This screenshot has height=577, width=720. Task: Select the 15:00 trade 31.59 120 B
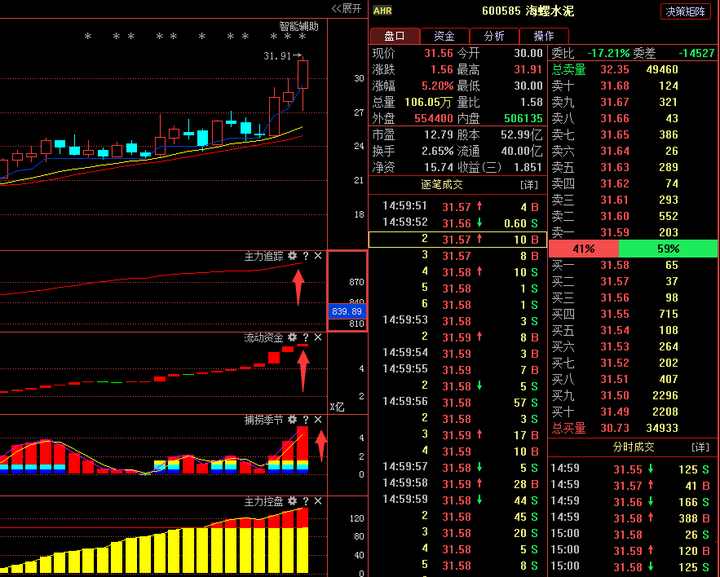coord(633,551)
